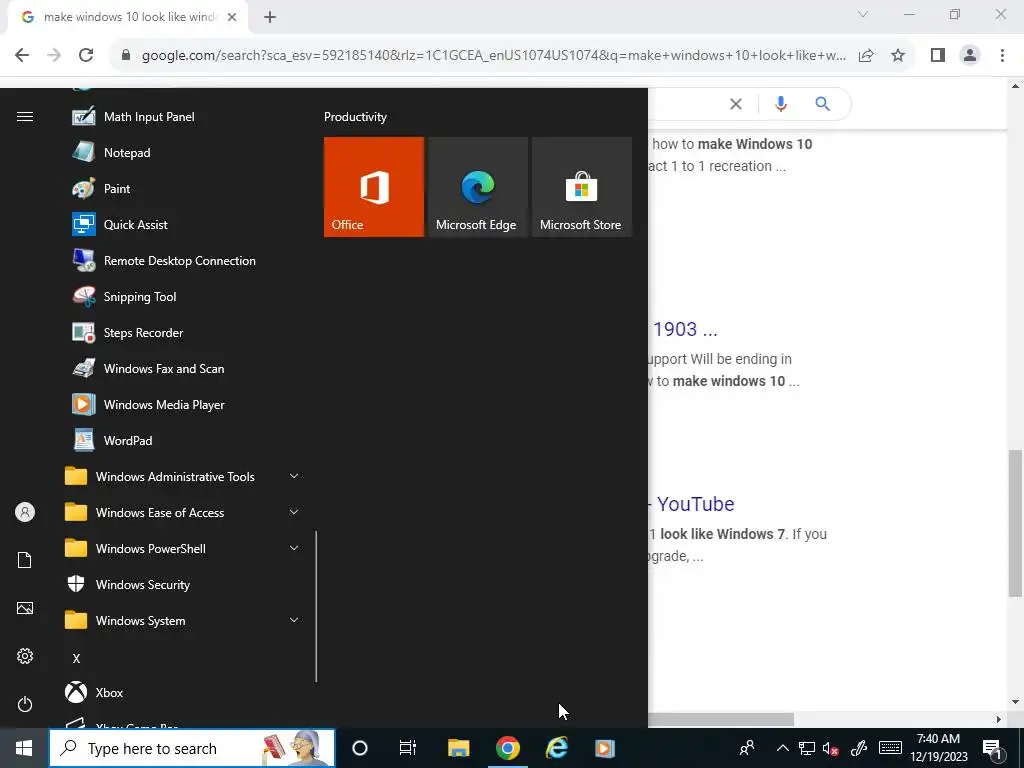Open Chrome profile menu
The image size is (1024, 768).
pyautogui.click(x=970, y=55)
